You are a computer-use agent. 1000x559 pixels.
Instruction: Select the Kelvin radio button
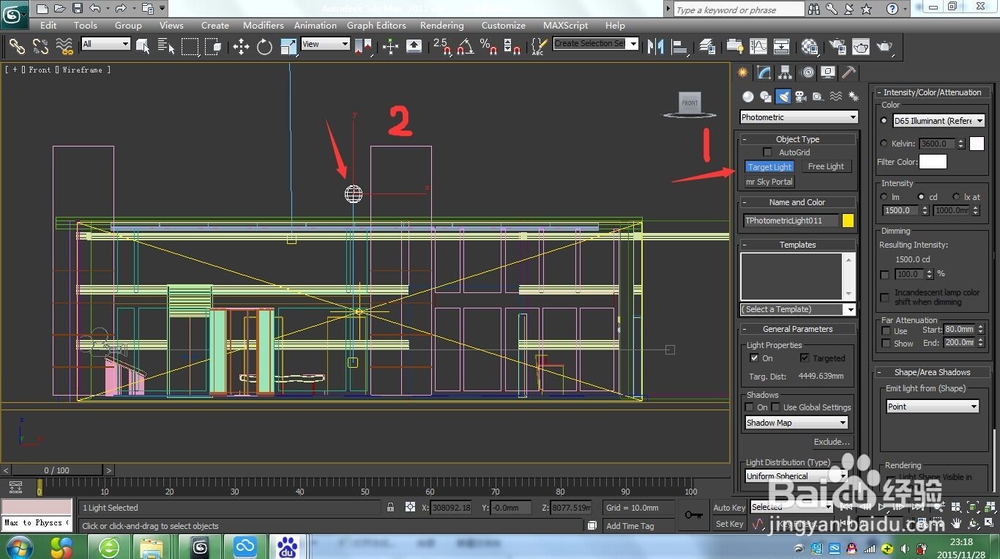pos(884,143)
